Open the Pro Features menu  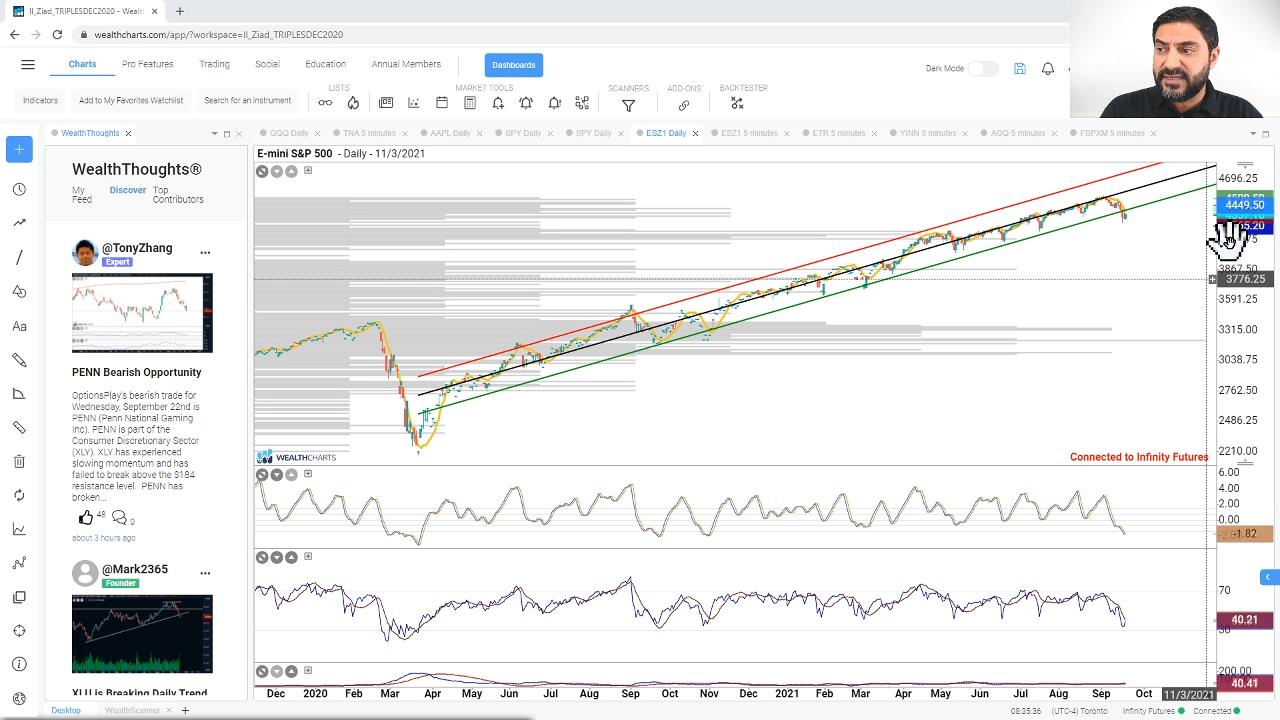pyautogui.click(x=147, y=64)
